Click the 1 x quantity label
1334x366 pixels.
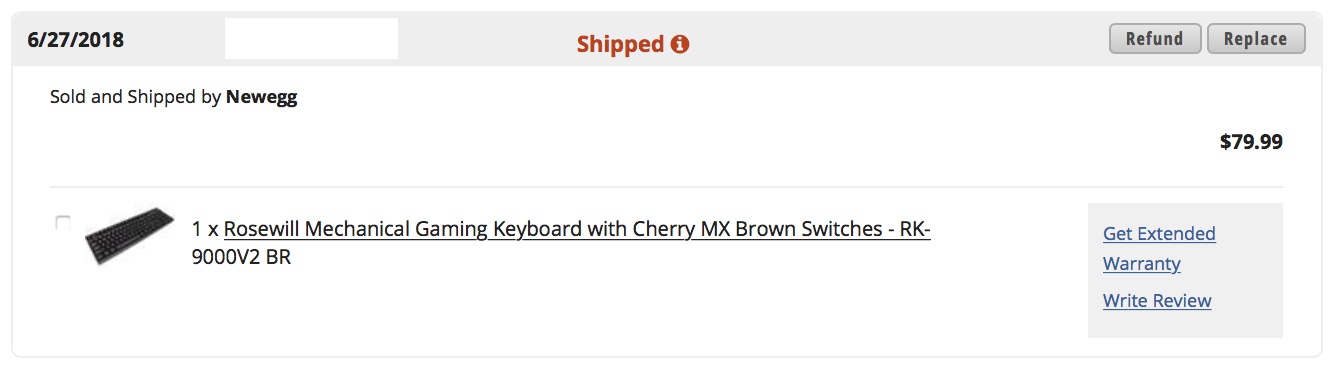(206, 229)
